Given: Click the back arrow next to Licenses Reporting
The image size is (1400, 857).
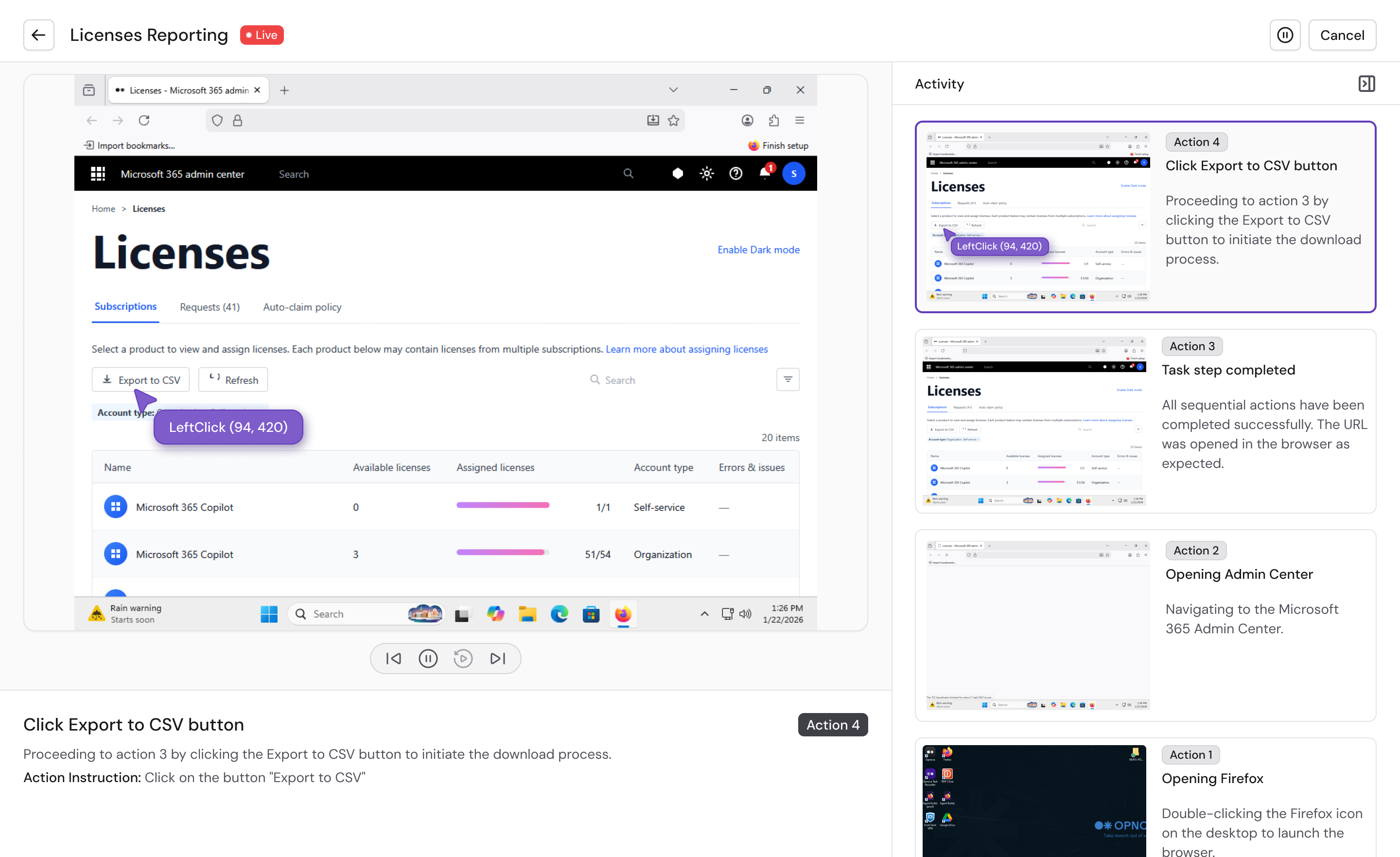Looking at the screenshot, I should 38,35.
